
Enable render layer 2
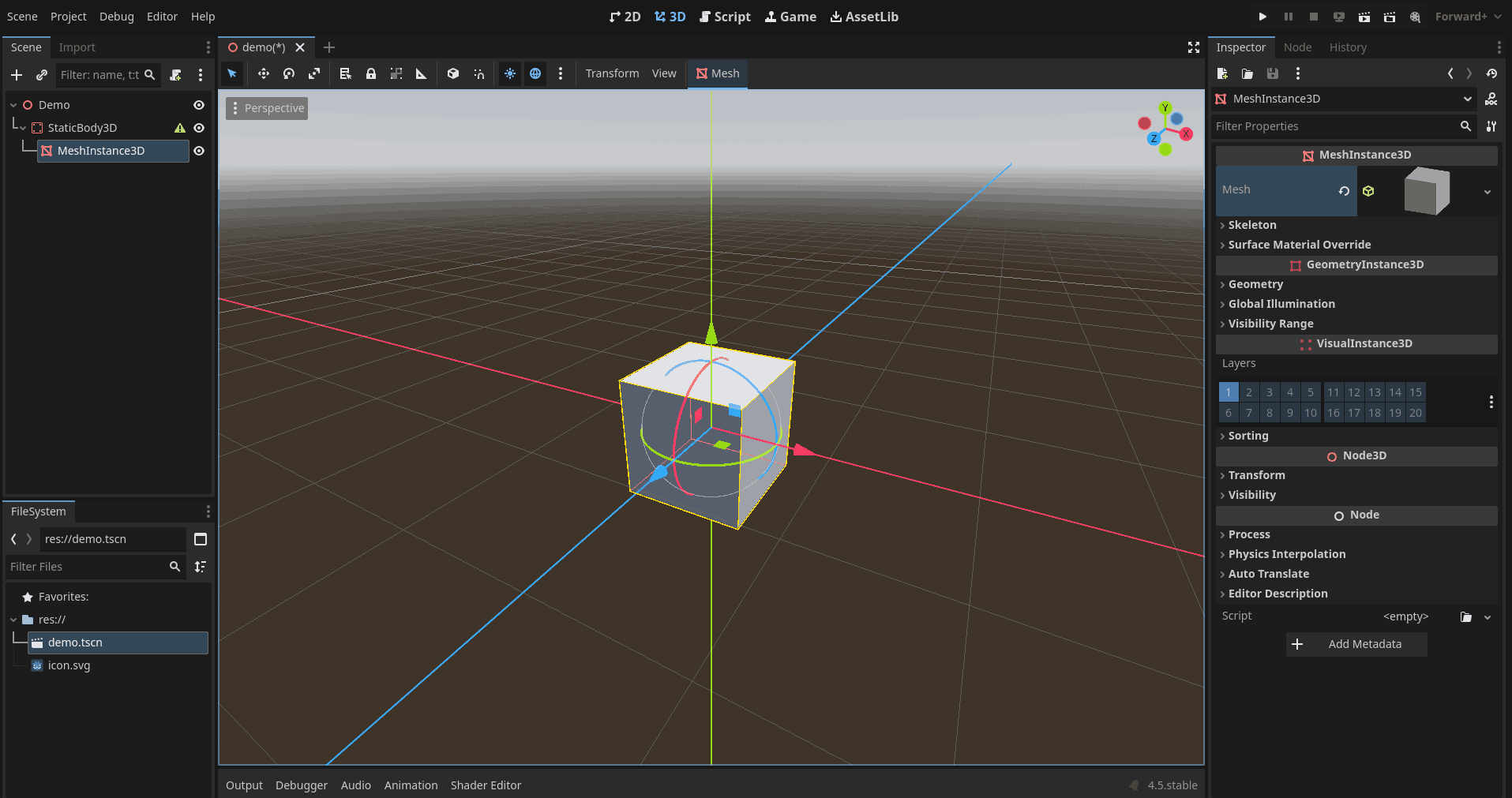[x=1249, y=392]
